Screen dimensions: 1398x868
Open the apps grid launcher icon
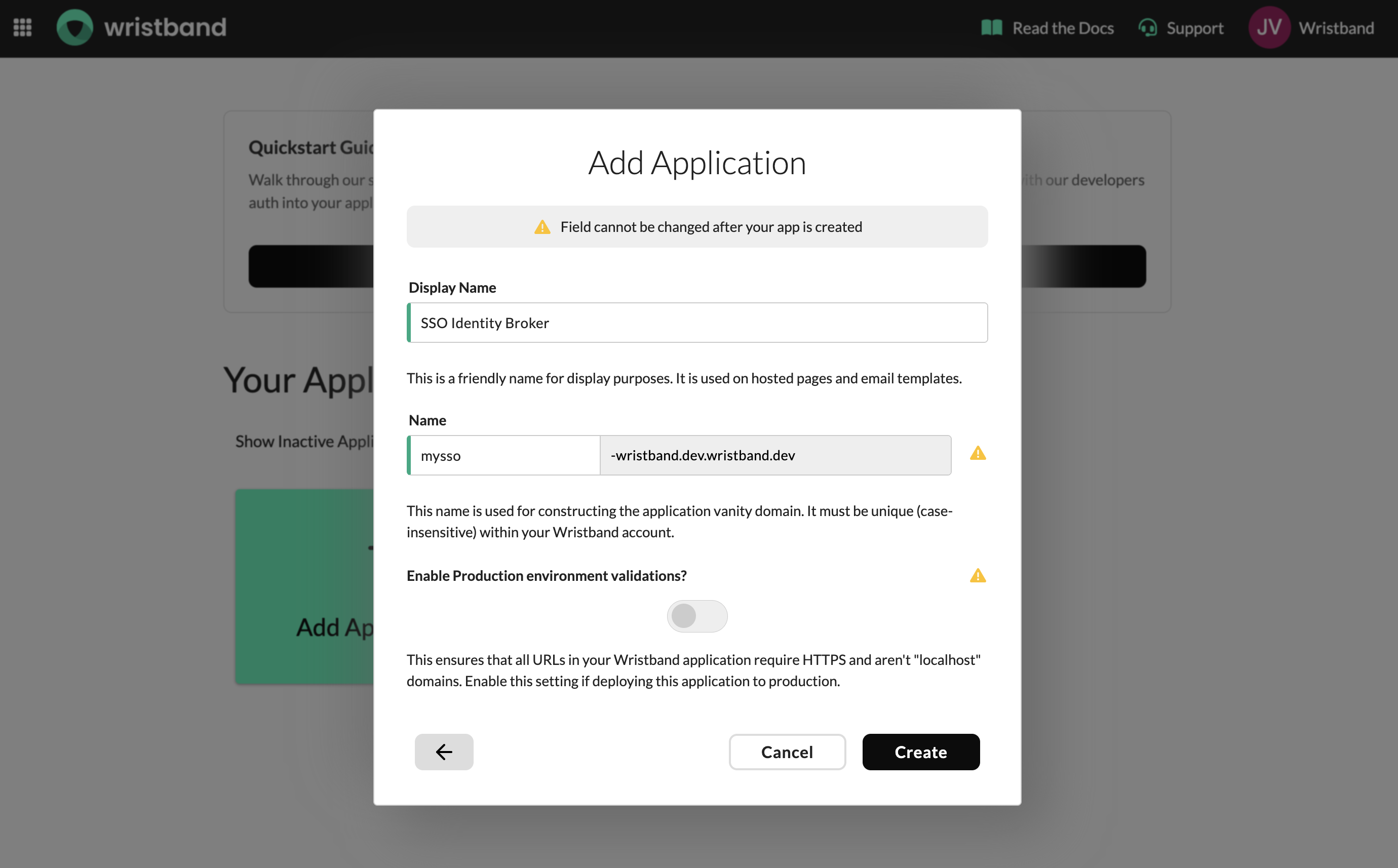(22, 27)
